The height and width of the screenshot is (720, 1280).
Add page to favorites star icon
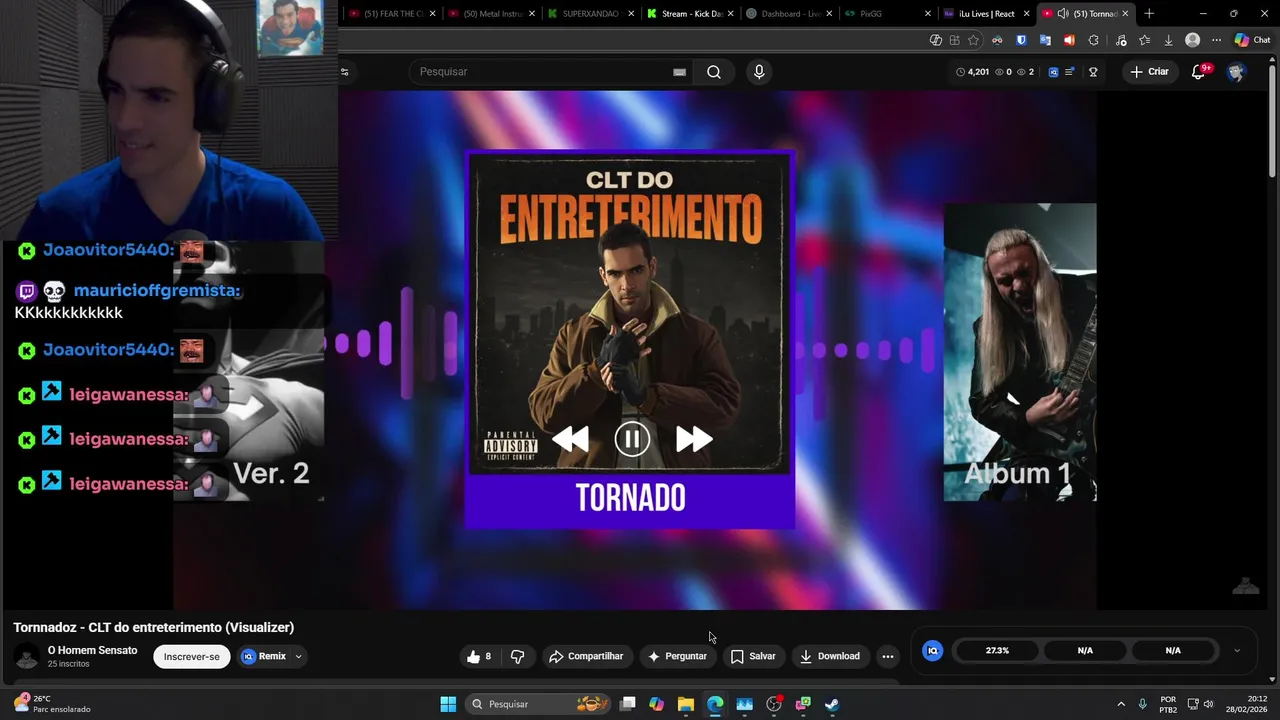(973, 40)
